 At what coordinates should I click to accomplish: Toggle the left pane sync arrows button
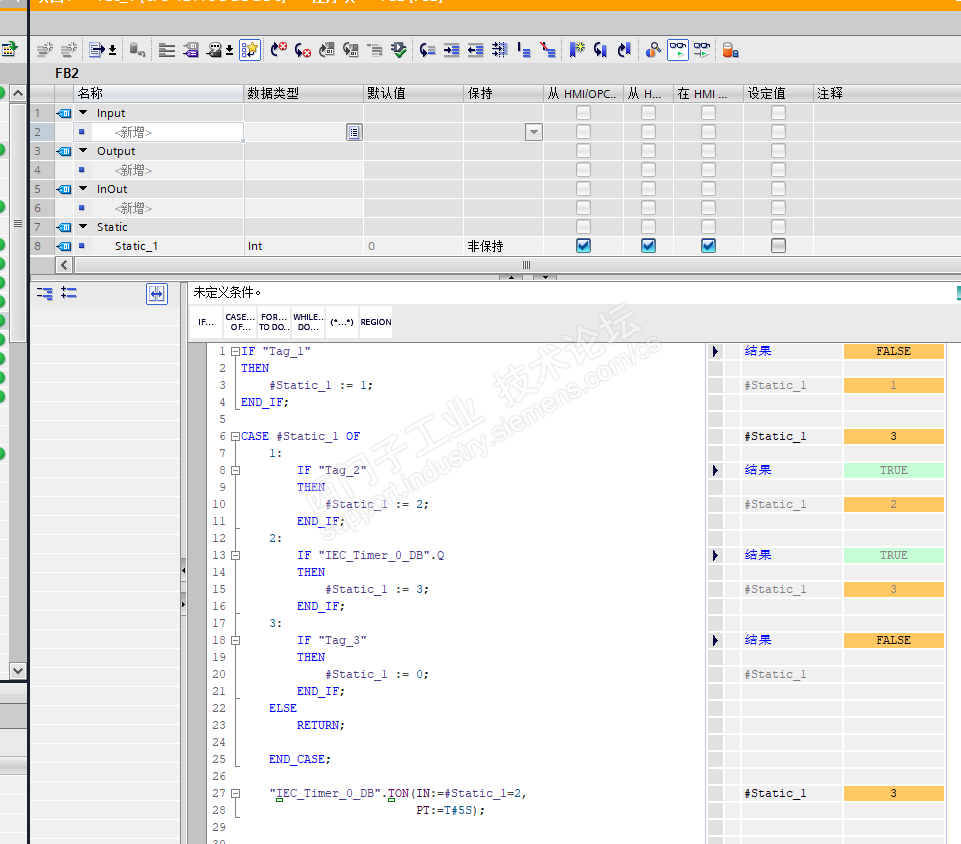tap(156, 293)
